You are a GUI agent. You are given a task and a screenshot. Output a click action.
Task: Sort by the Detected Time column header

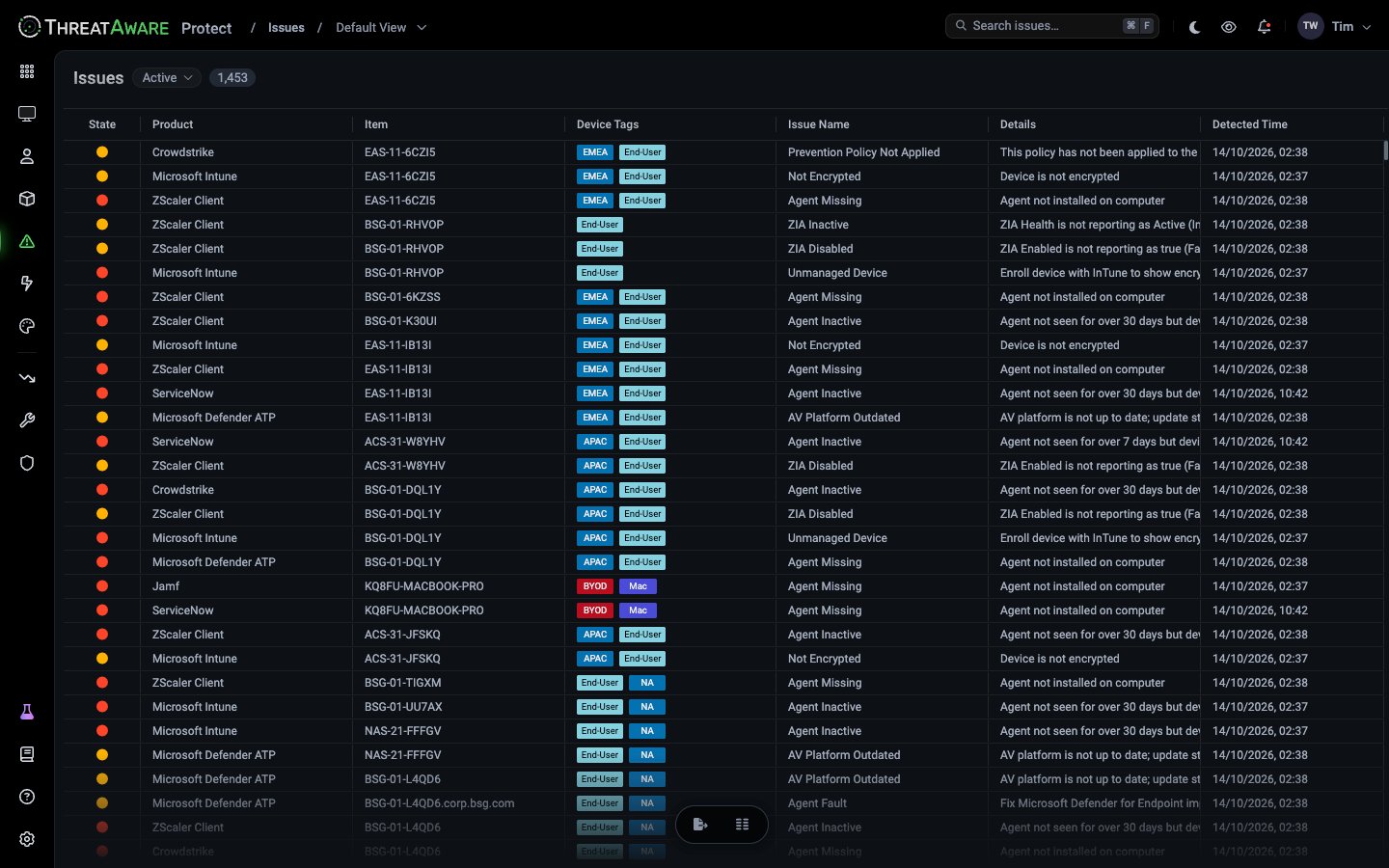pyautogui.click(x=1250, y=124)
